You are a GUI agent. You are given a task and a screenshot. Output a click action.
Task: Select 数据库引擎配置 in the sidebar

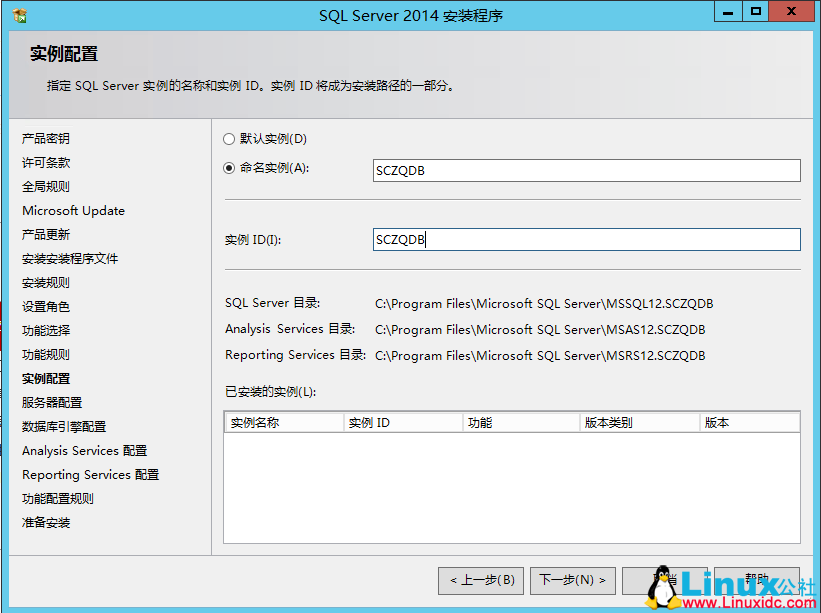click(62, 426)
